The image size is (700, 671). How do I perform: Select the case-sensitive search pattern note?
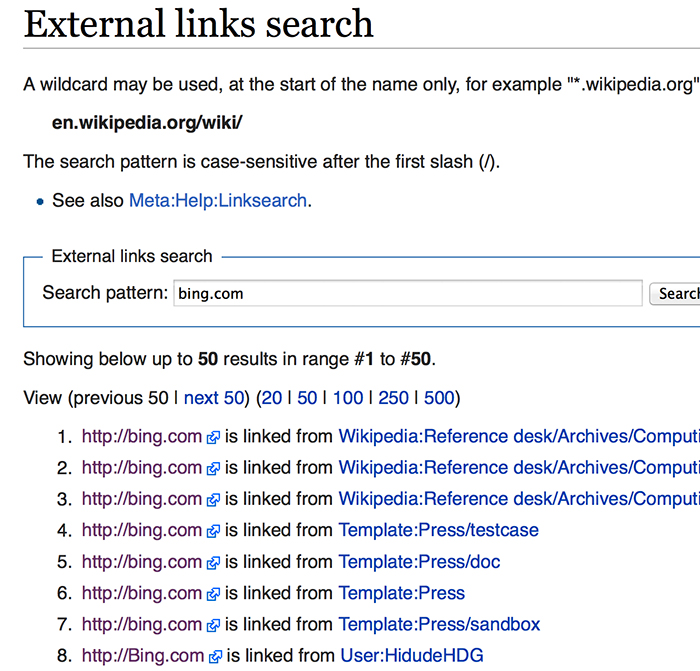tap(262, 162)
